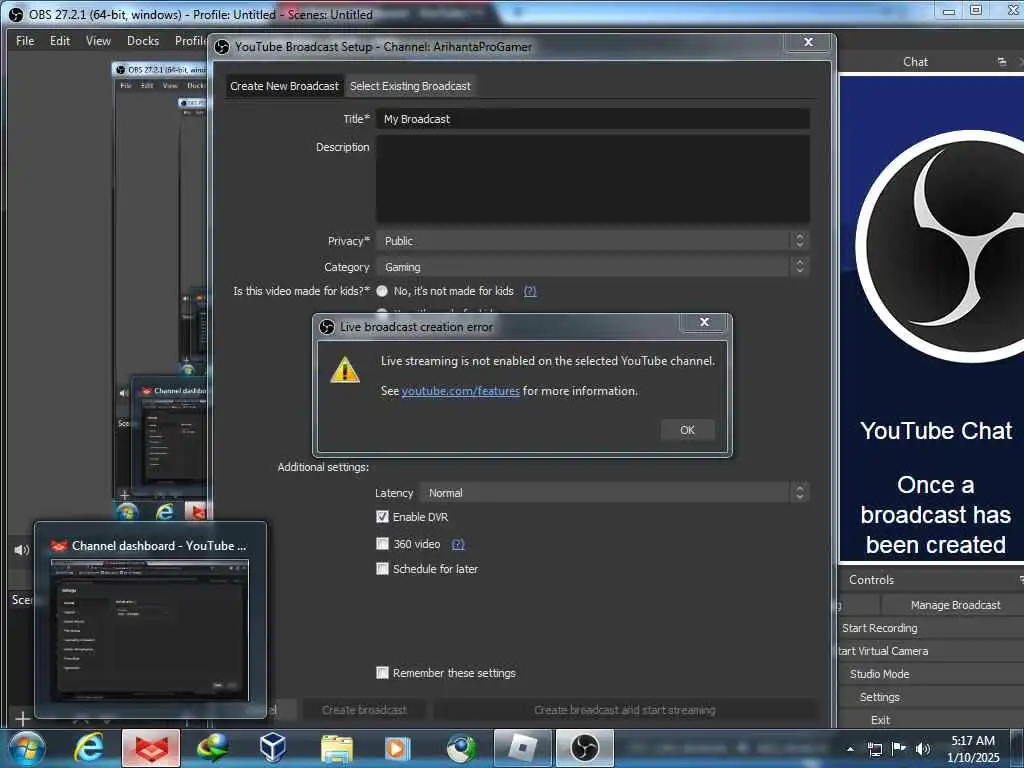The width and height of the screenshot is (1024, 768).
Task: Toggle the Enable DVR checkbox
Action: 382,517
